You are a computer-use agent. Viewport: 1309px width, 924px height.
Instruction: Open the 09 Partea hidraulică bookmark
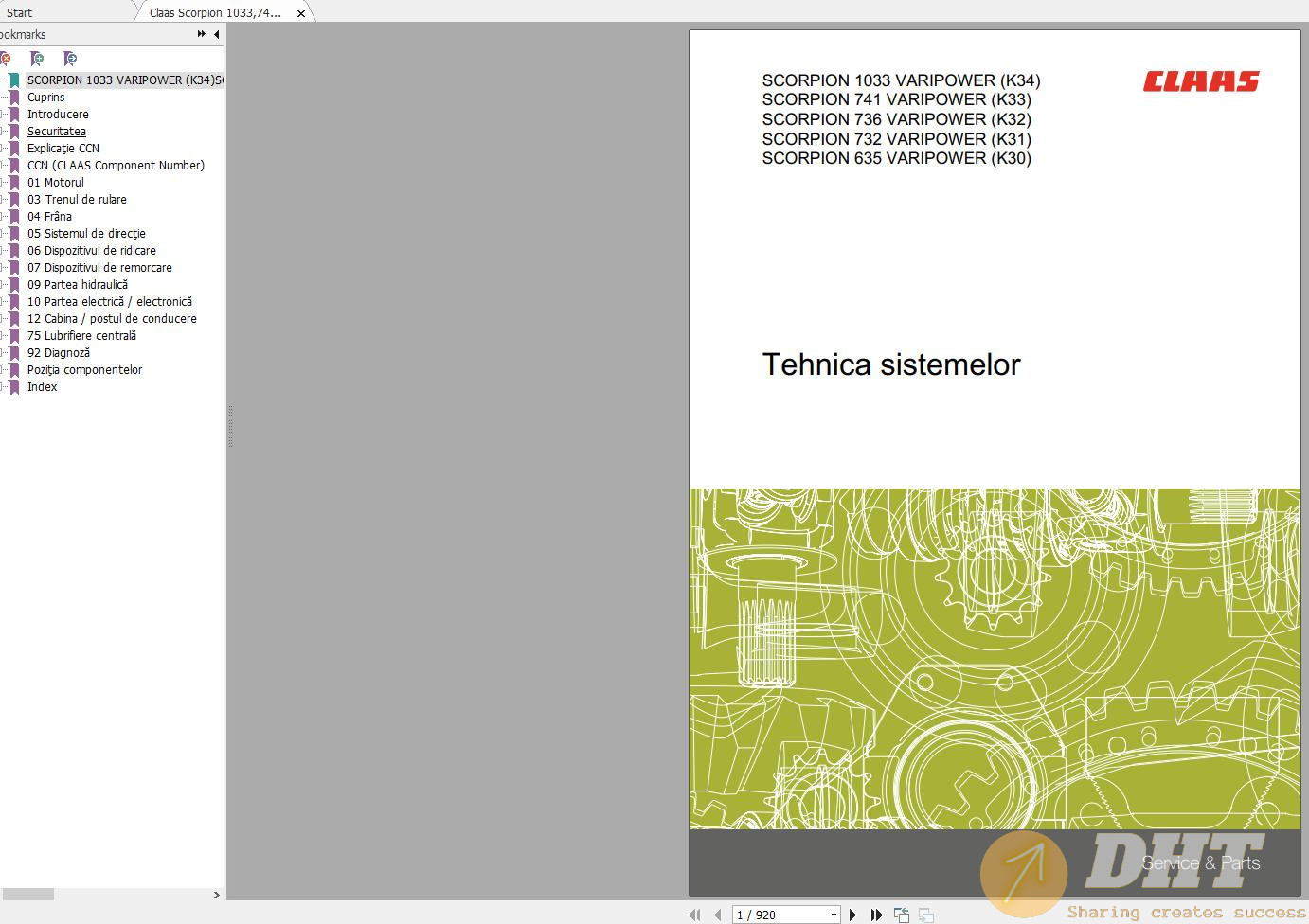click(77, 285)
